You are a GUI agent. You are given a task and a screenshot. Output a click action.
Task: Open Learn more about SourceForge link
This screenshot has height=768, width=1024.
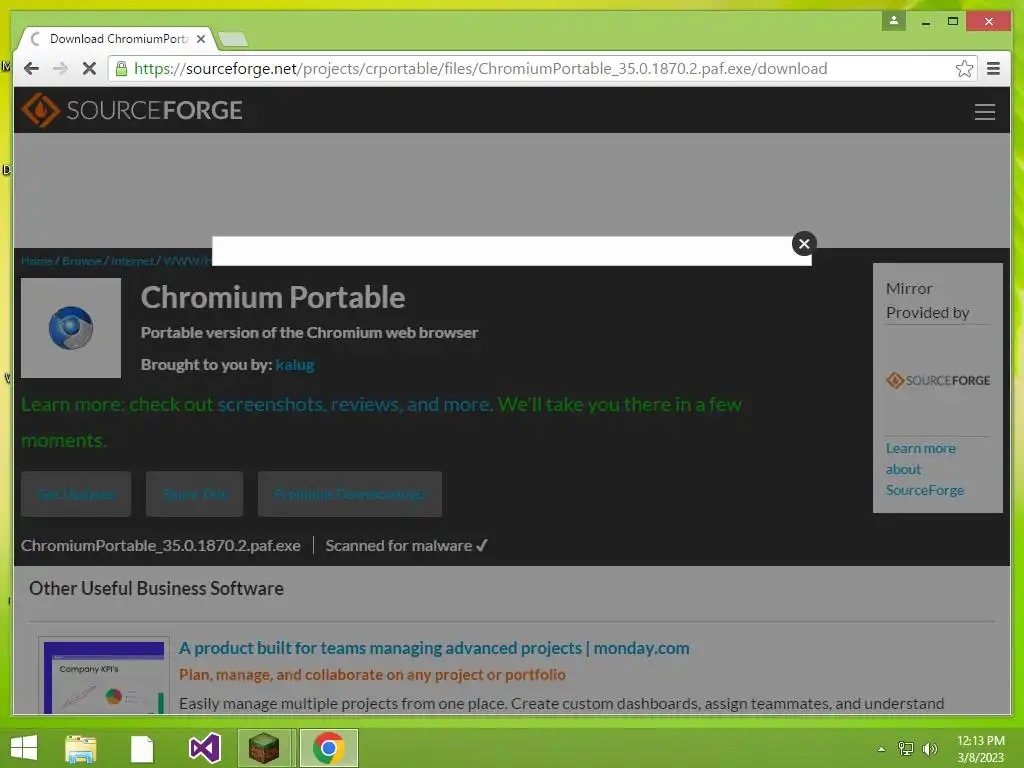click(x=924, y=469)
